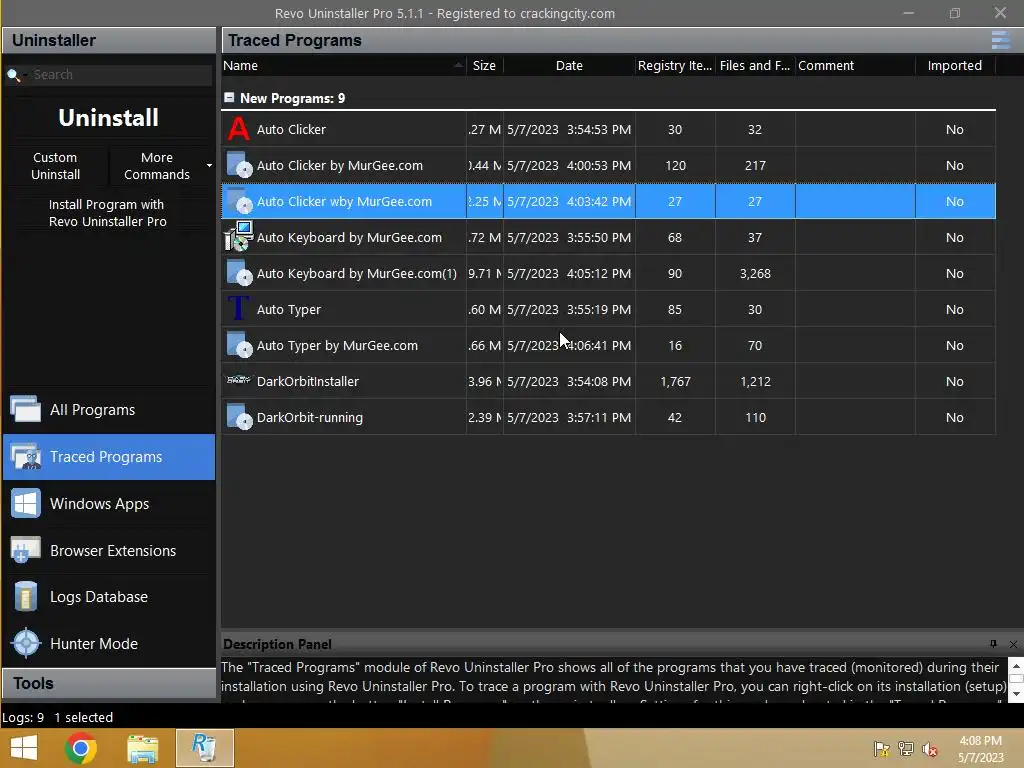
Task: Click the selected Auto Clicker wby MurGee.com icon
Action: pyautogui.click(x=239, y=201)
